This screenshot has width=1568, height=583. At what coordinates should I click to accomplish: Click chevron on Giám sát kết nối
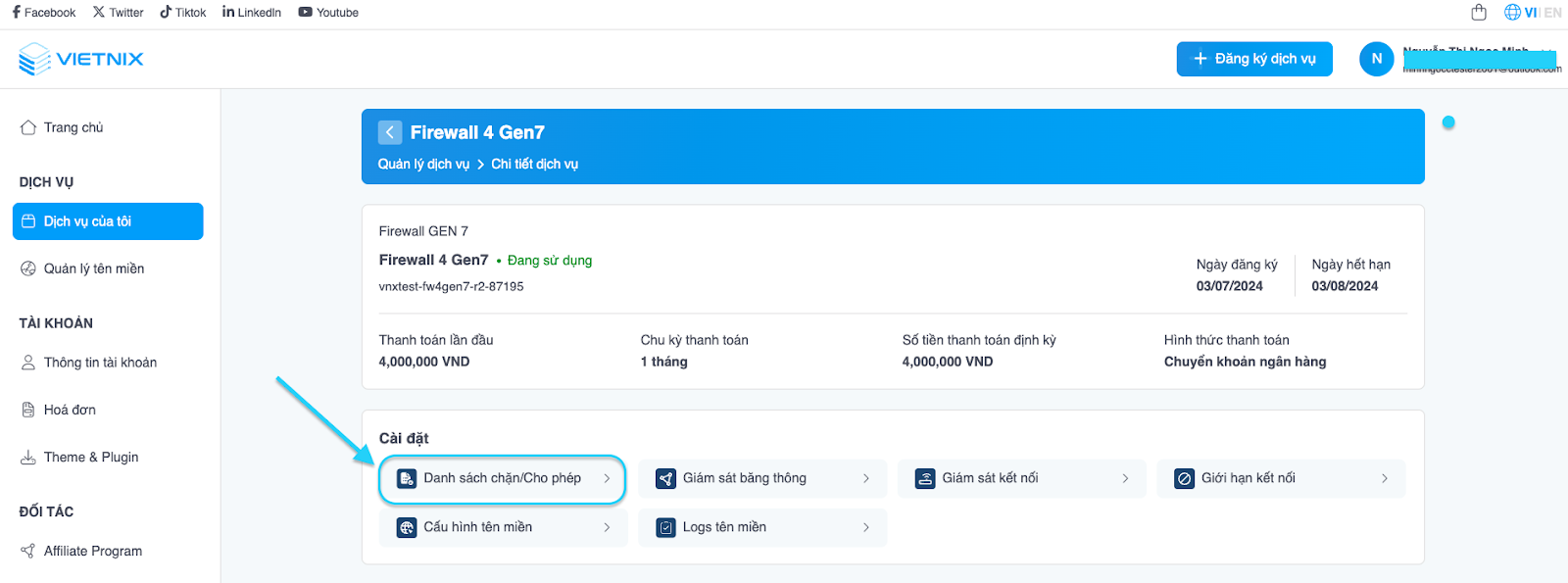tap(1125, 478)
